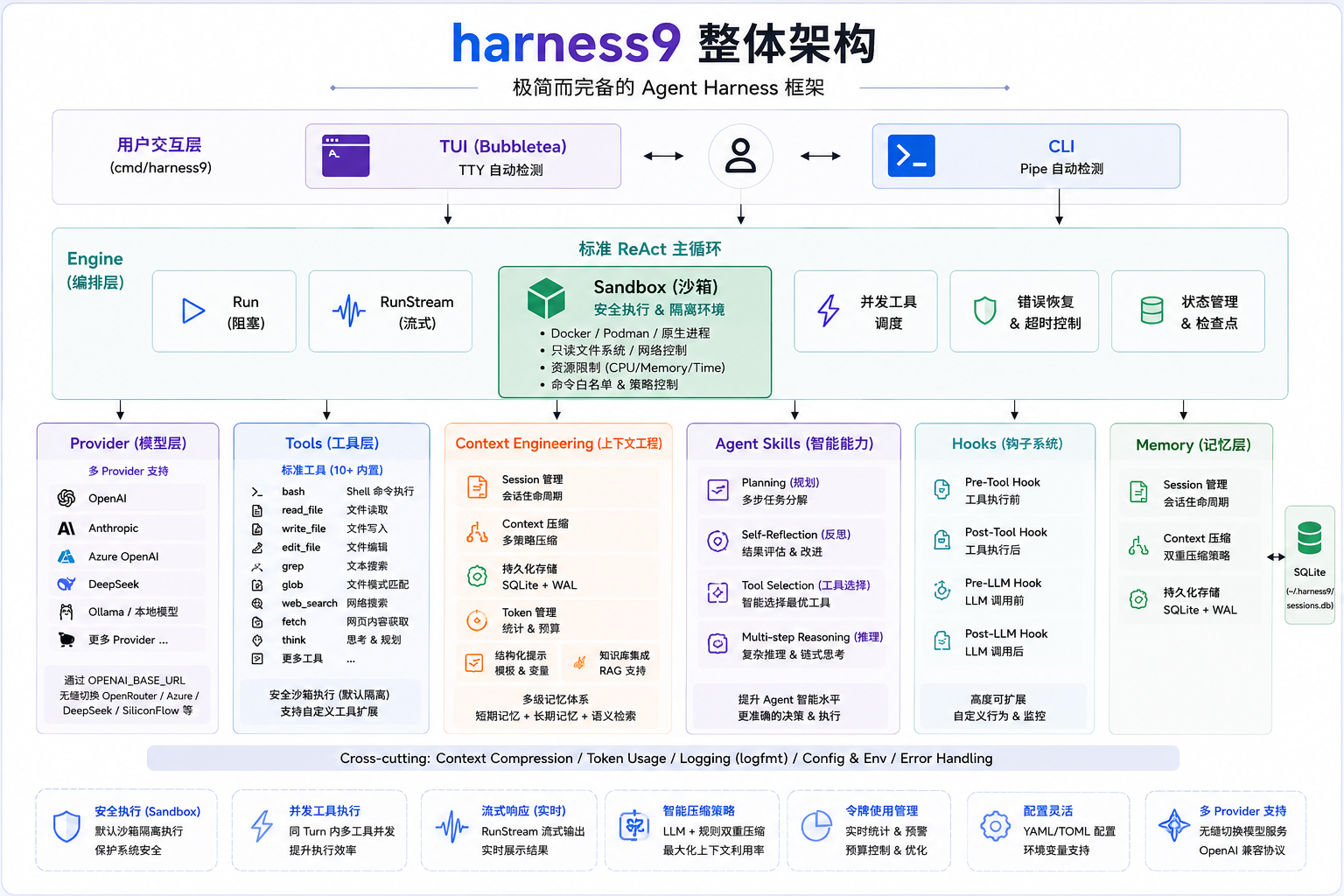Click the shield icon for 安全执行 (Sandbox)
The image size is (1344, 896).
pos(66,826)
